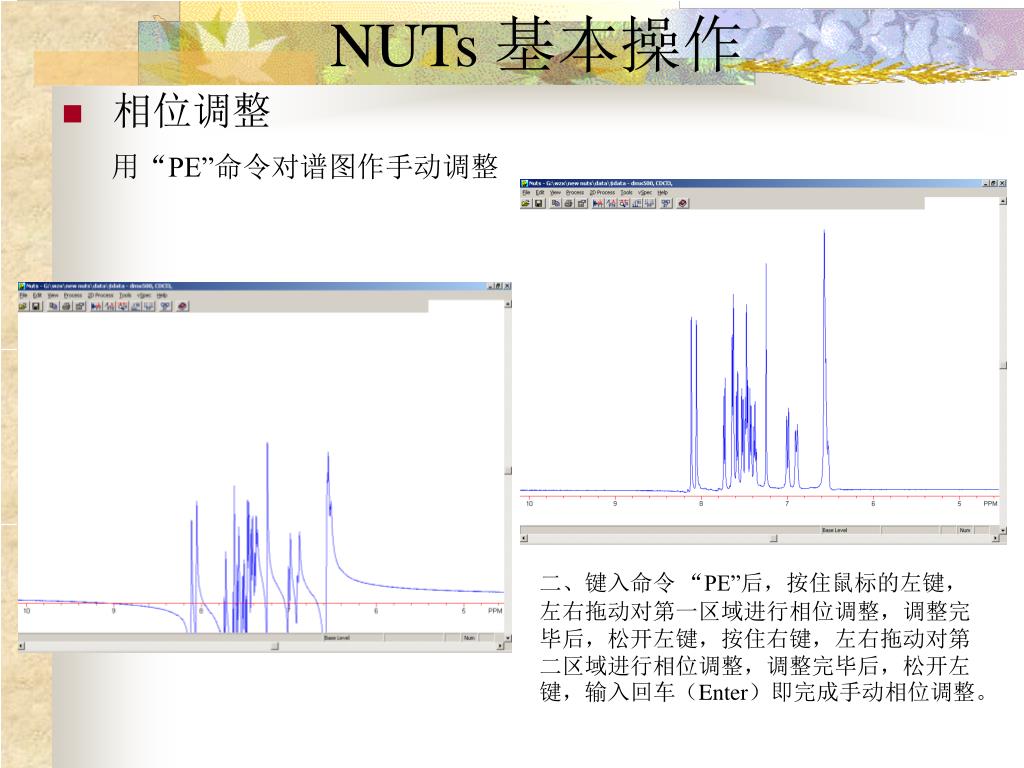Open the View menu in right Nuts window
The image size is (1024, 768).
[555, 193]
